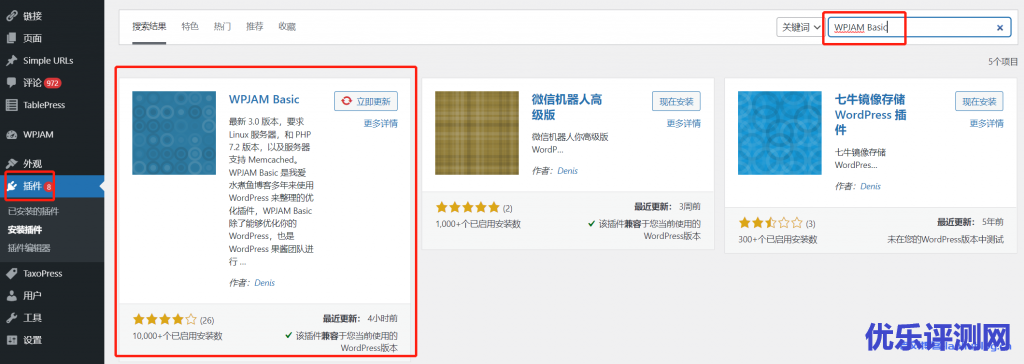Click the 5个项目 item count text
The image size is (1024, 364).
tap(1003, 61)
